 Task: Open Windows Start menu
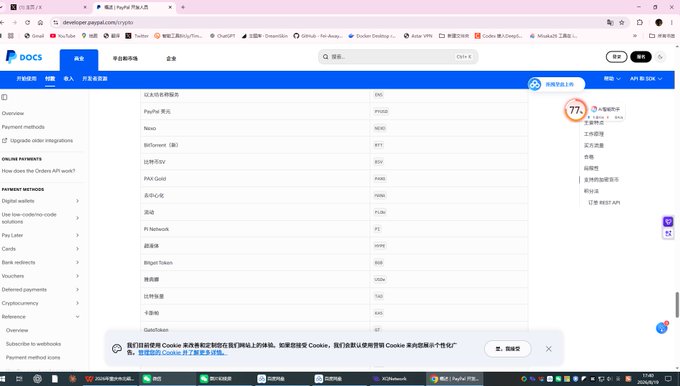point(2,379)
